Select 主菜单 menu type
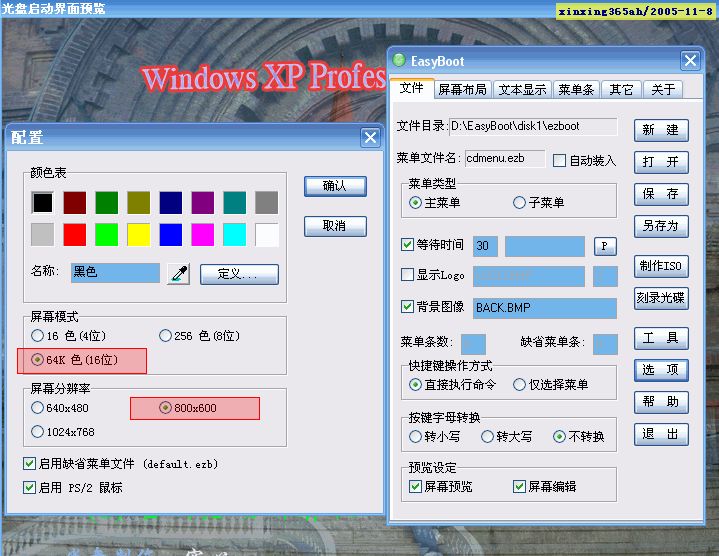Image resolution: width=719 pixels, height=556 pixels. pyautogui.click(x=435, y=203)
